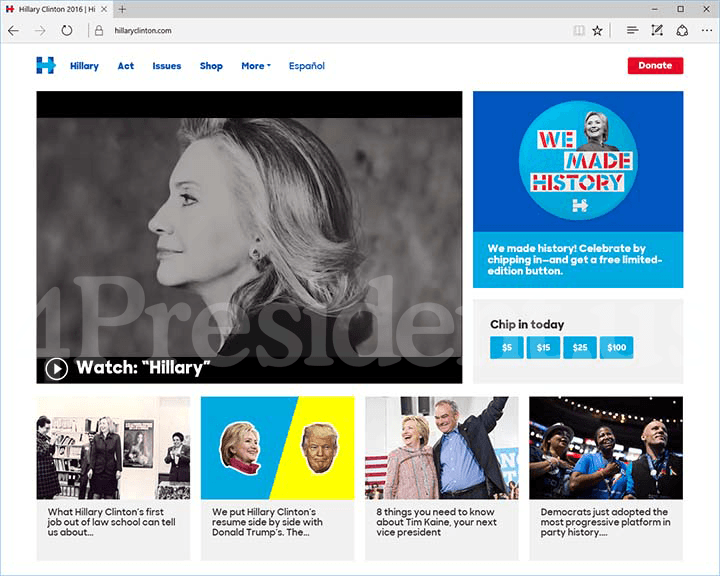Click the "Chip in today" heading
The height and width of the screenshot is (576, 720).
[527, 324]
